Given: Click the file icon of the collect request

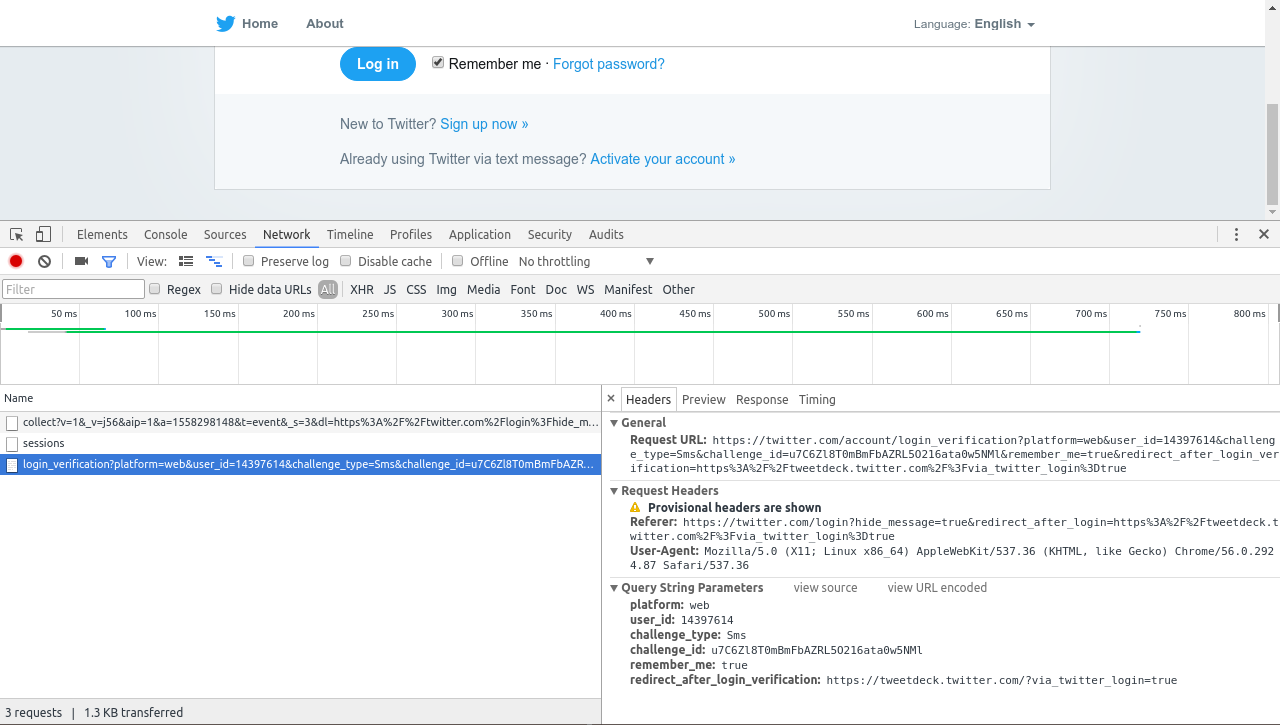Looking at the screenshot, I should 12,423.
